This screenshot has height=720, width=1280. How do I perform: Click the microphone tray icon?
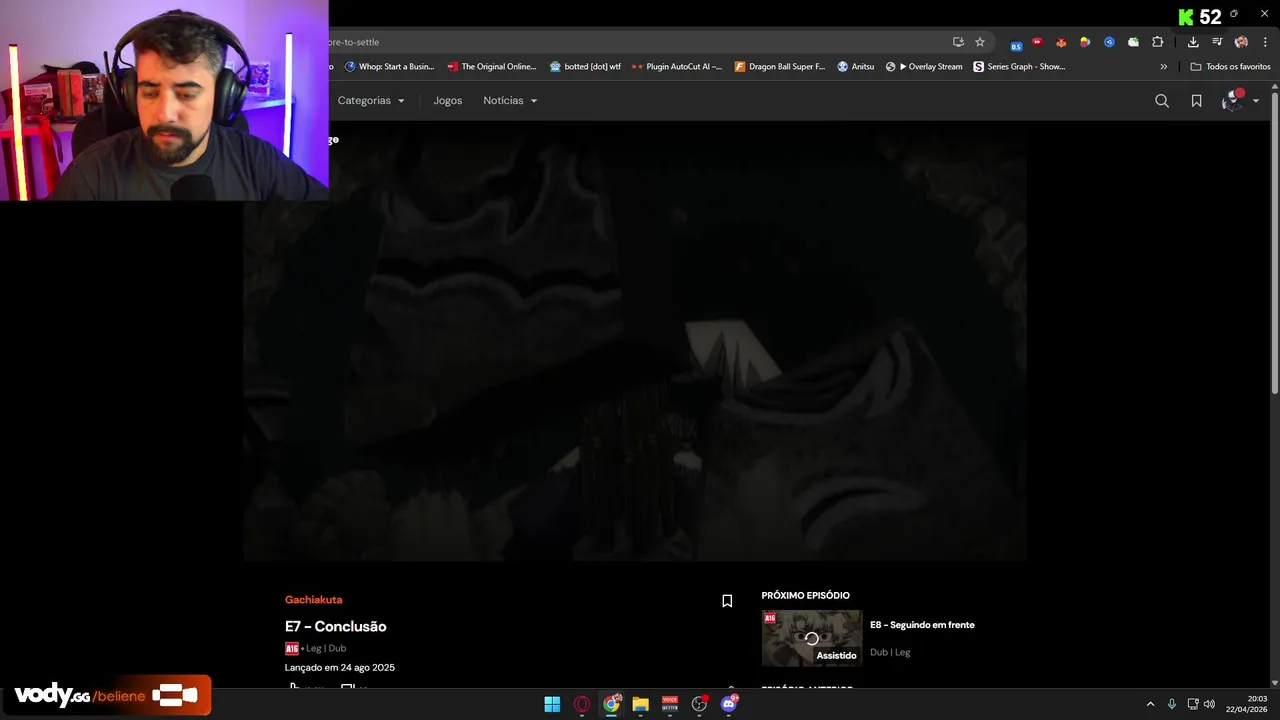[x=1172, y=704]
